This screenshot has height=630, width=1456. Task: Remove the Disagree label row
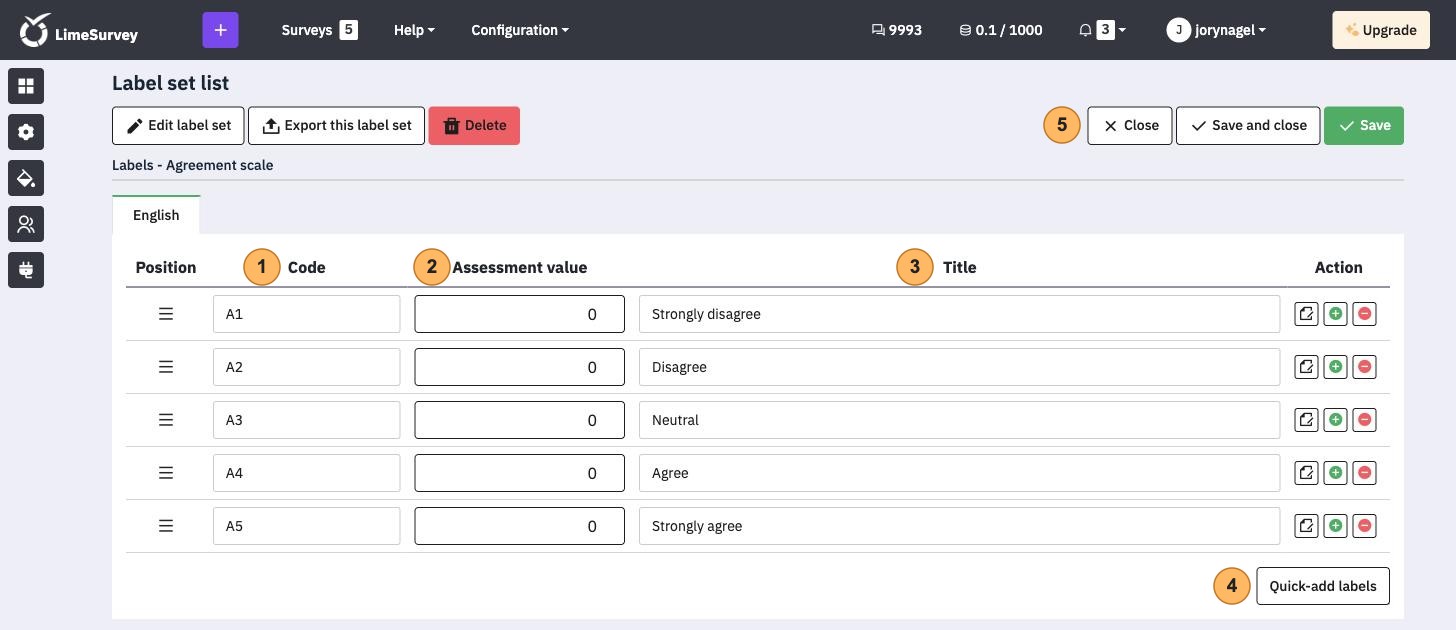1364,367
